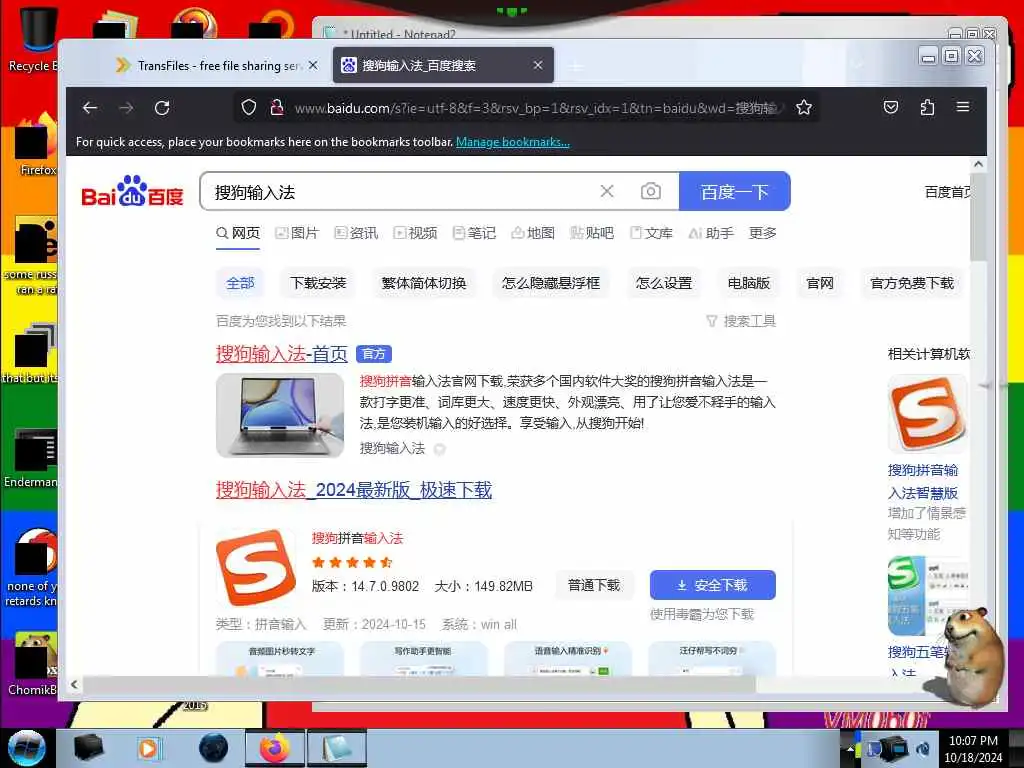This screenshot has width=1024, height=768.
Task: Click the blue 安全下载 button
Action: 712,585
